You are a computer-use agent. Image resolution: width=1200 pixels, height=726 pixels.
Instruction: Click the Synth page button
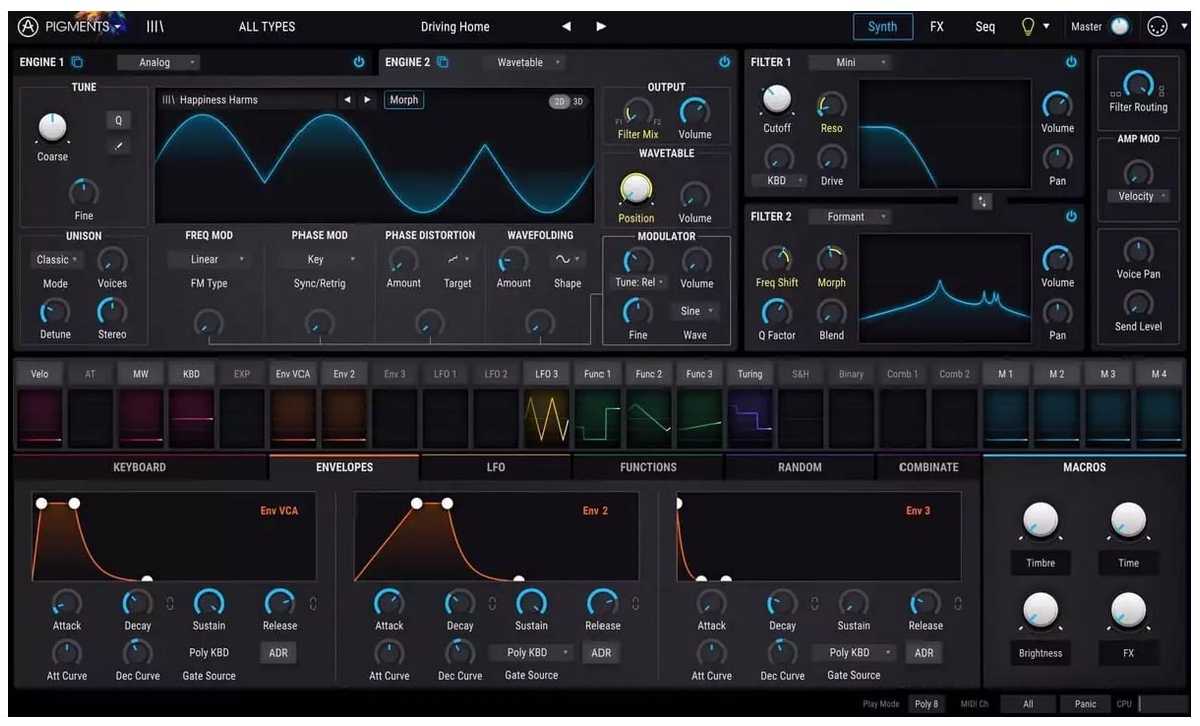[x=883, y=27]
